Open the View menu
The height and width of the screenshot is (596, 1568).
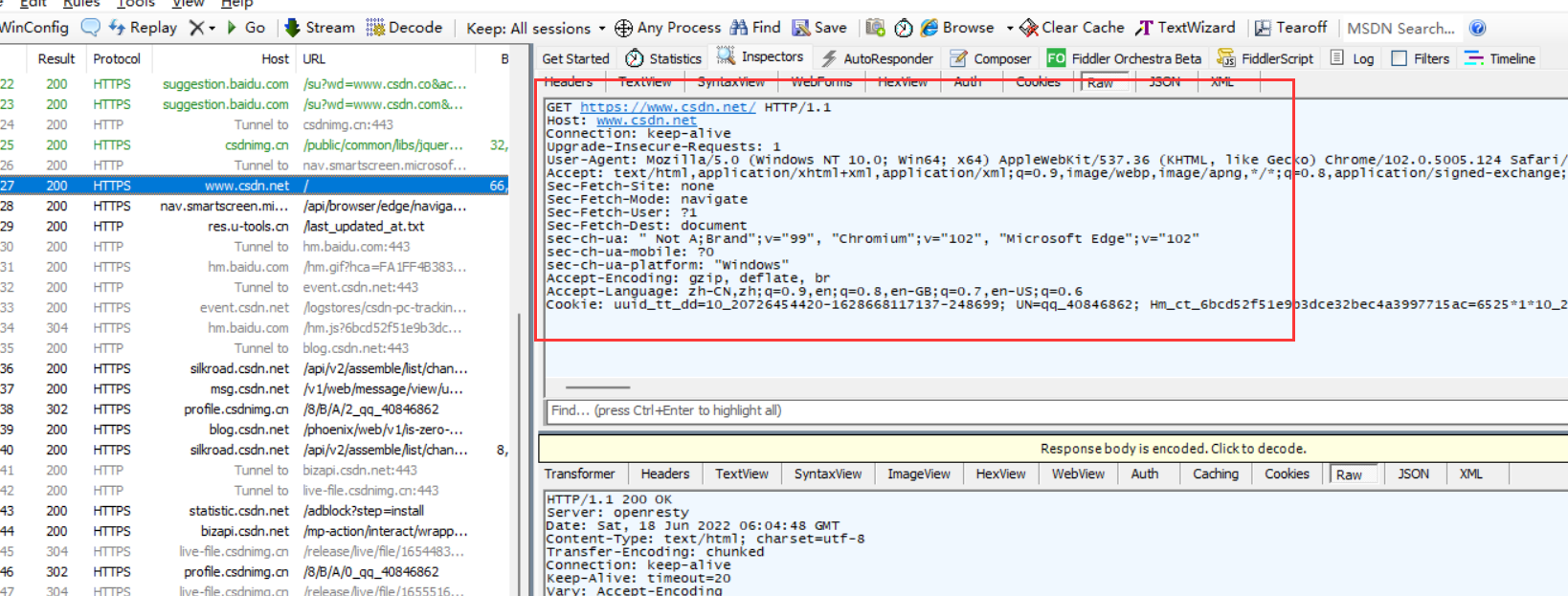[x=188, y=4]
